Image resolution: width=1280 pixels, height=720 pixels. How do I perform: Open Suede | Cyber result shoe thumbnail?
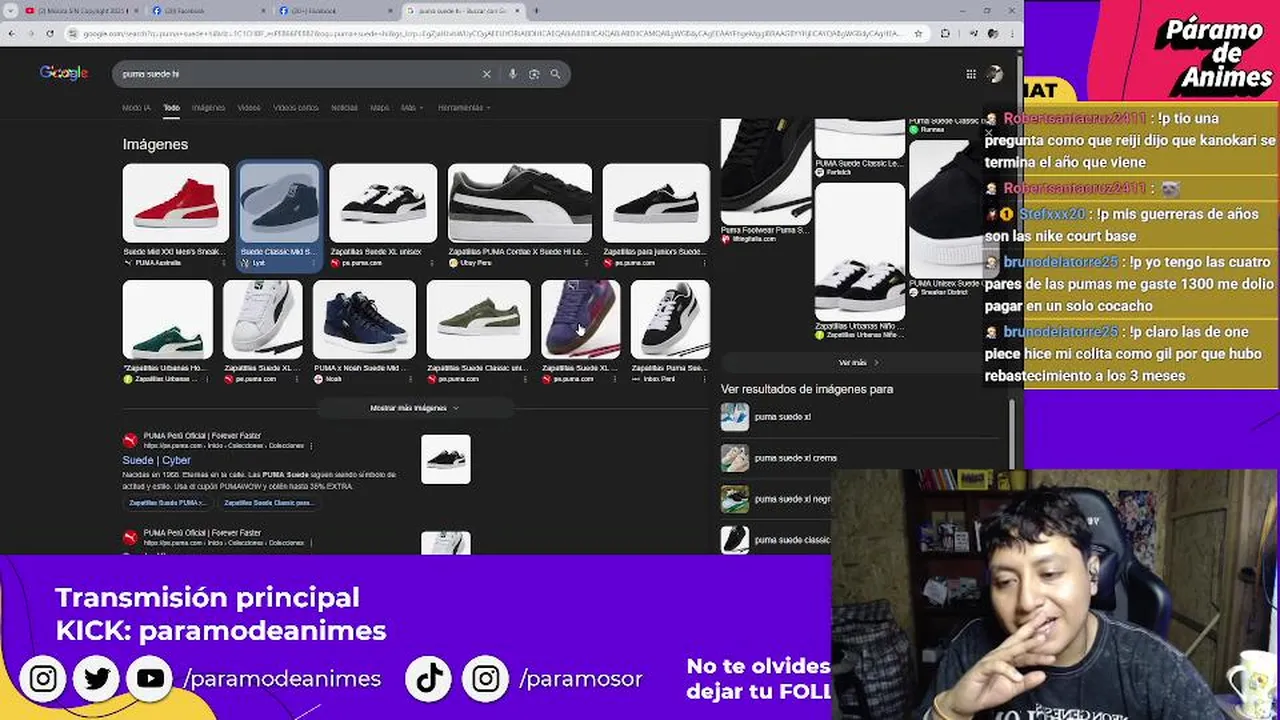(446, 459)
